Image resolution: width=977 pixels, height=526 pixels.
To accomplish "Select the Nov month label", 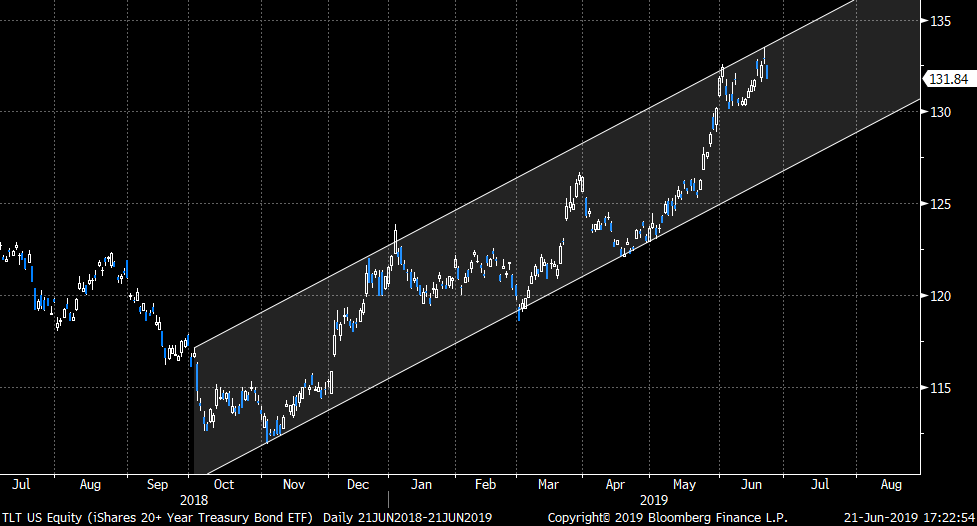I will [293, 484].
